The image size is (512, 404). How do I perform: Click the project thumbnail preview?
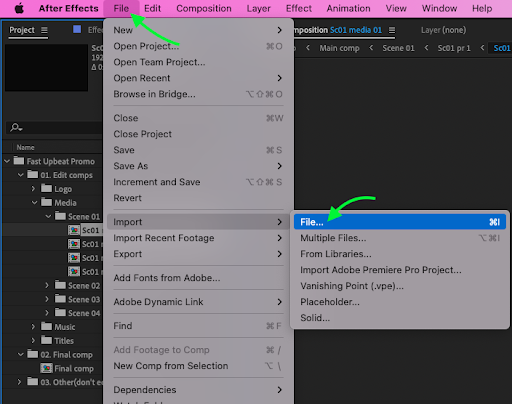coord(47,68)
